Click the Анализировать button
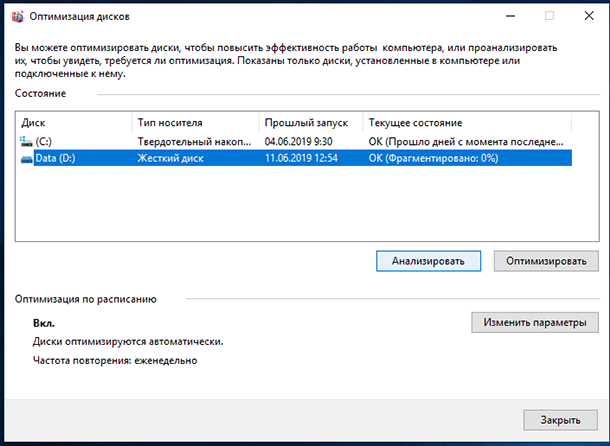Viewport: 610px width, 446px height. (x=428, y=261)
